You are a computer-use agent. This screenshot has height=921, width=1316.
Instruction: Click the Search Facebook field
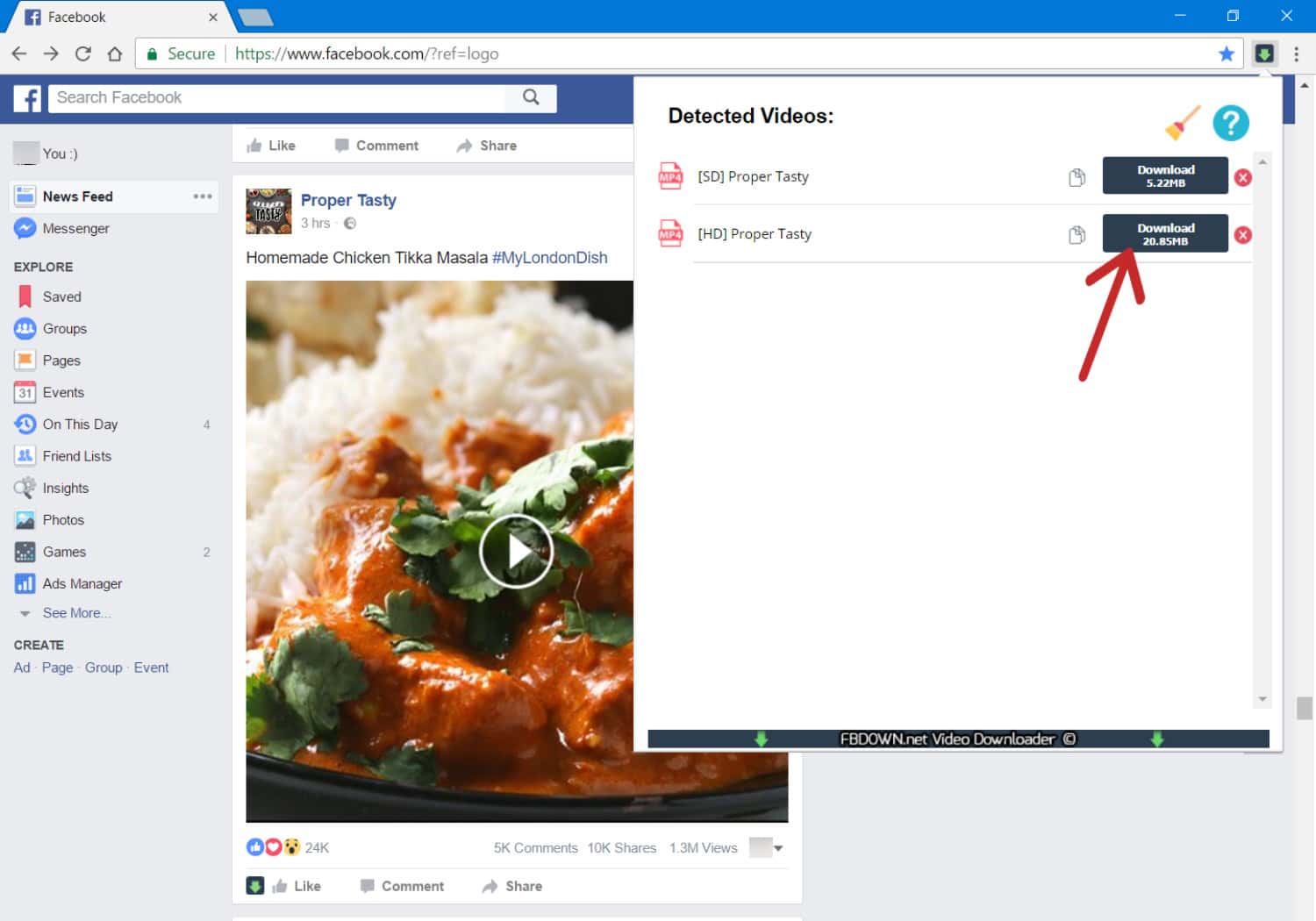coord(277,97)
